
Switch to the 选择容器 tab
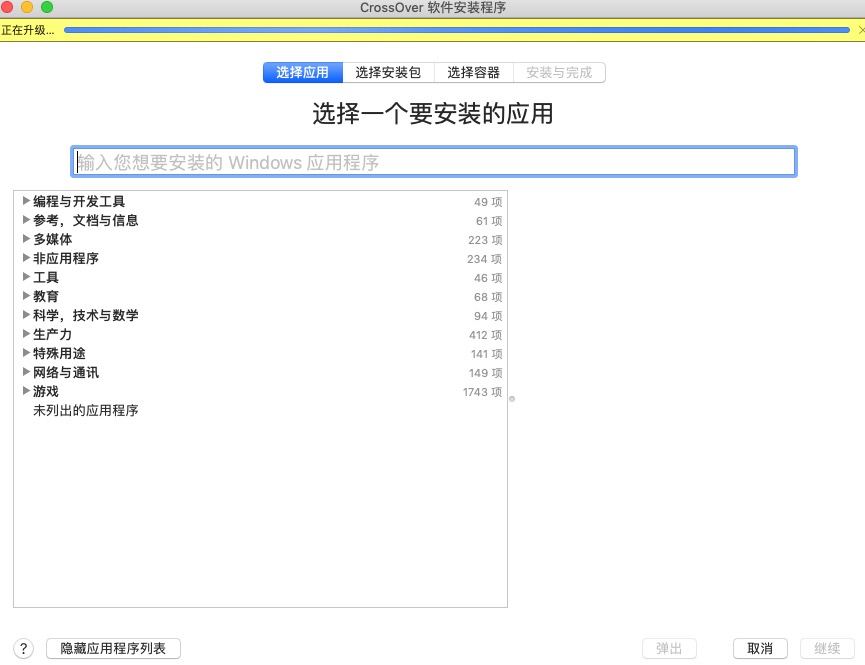pos(473,72)
